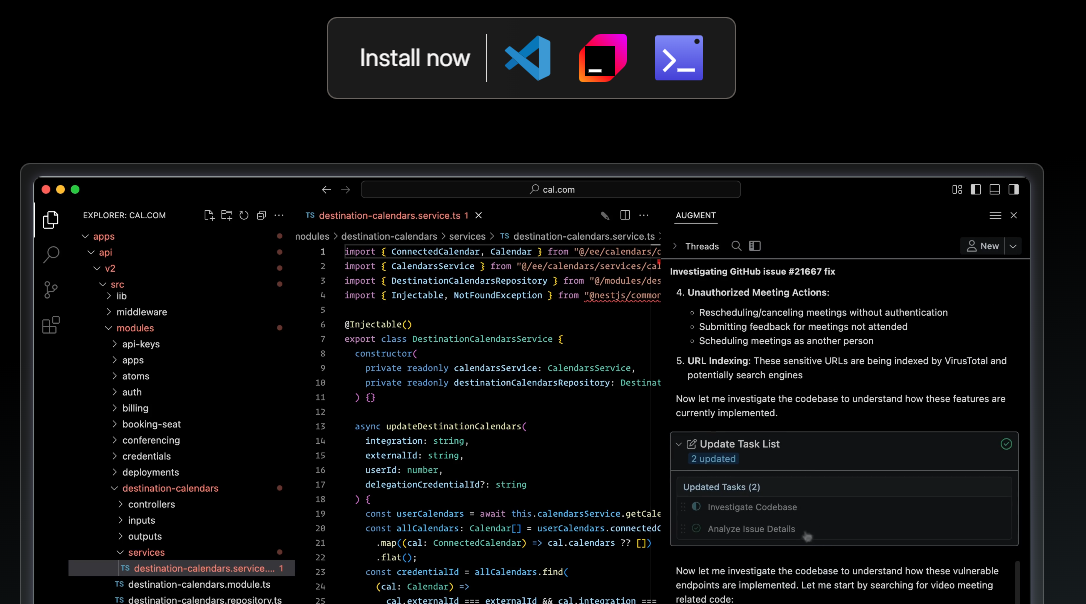Image resolution: width=1086 pixels, height=604 pixels.
Task: Toggle the Investigate Codebase task status
Action: click(696, 507)
